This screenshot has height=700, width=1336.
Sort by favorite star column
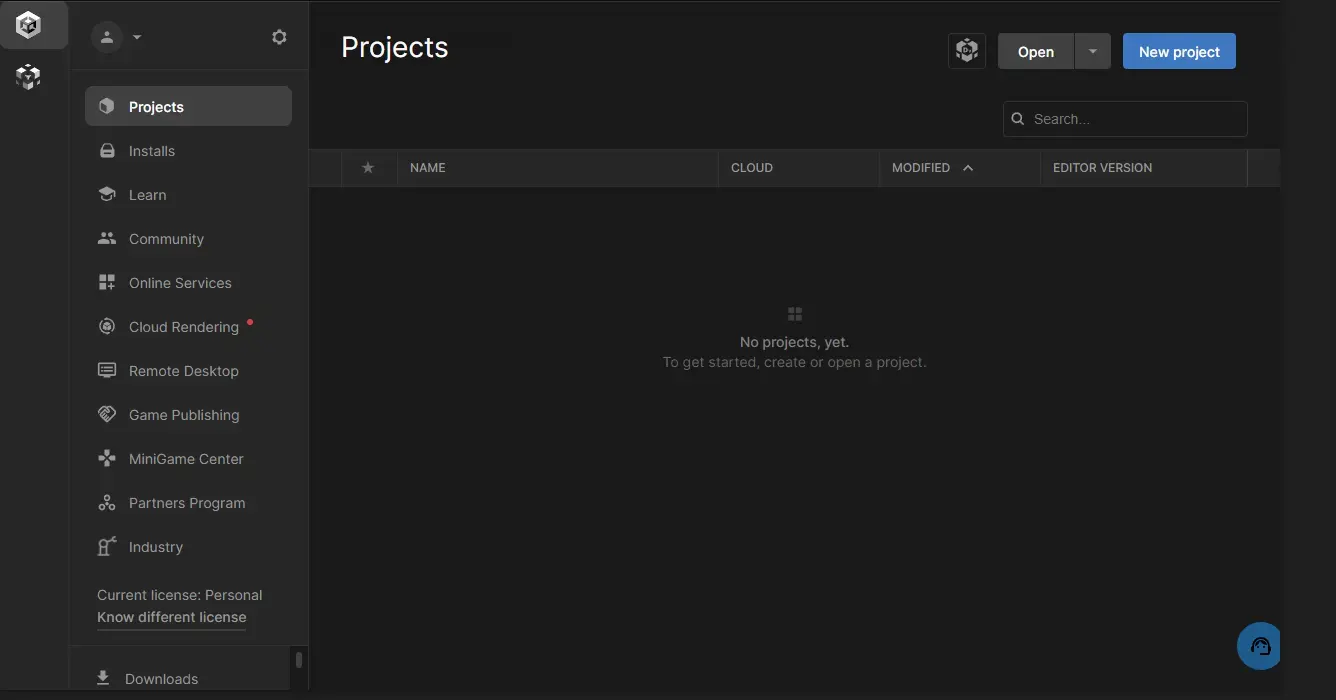pos(368,168)
